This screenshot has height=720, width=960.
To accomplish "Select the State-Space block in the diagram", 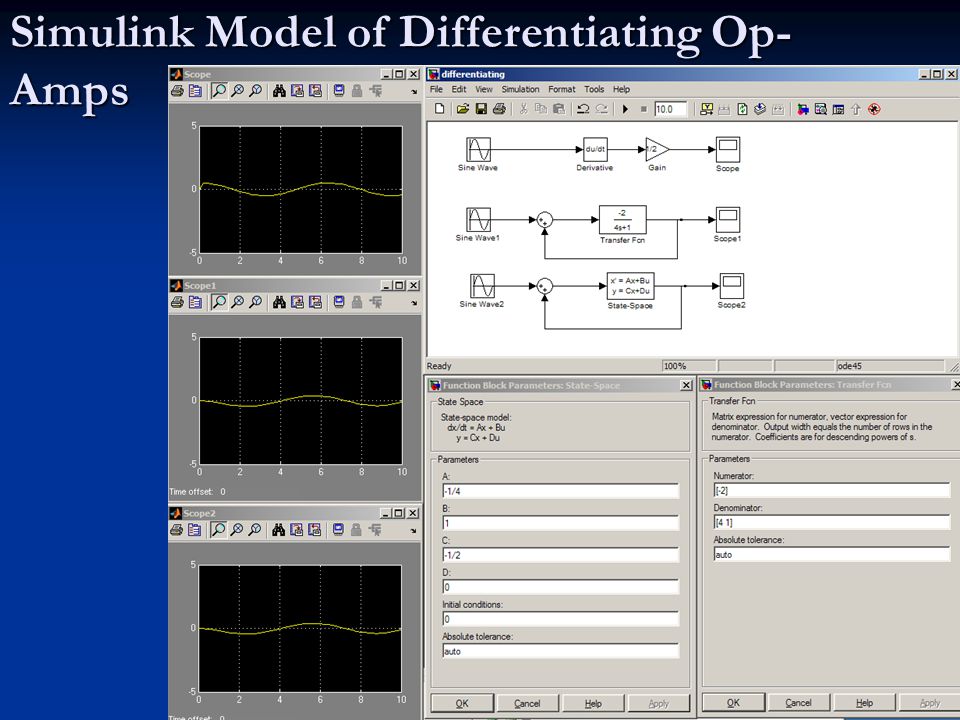I will coord(631,286).
